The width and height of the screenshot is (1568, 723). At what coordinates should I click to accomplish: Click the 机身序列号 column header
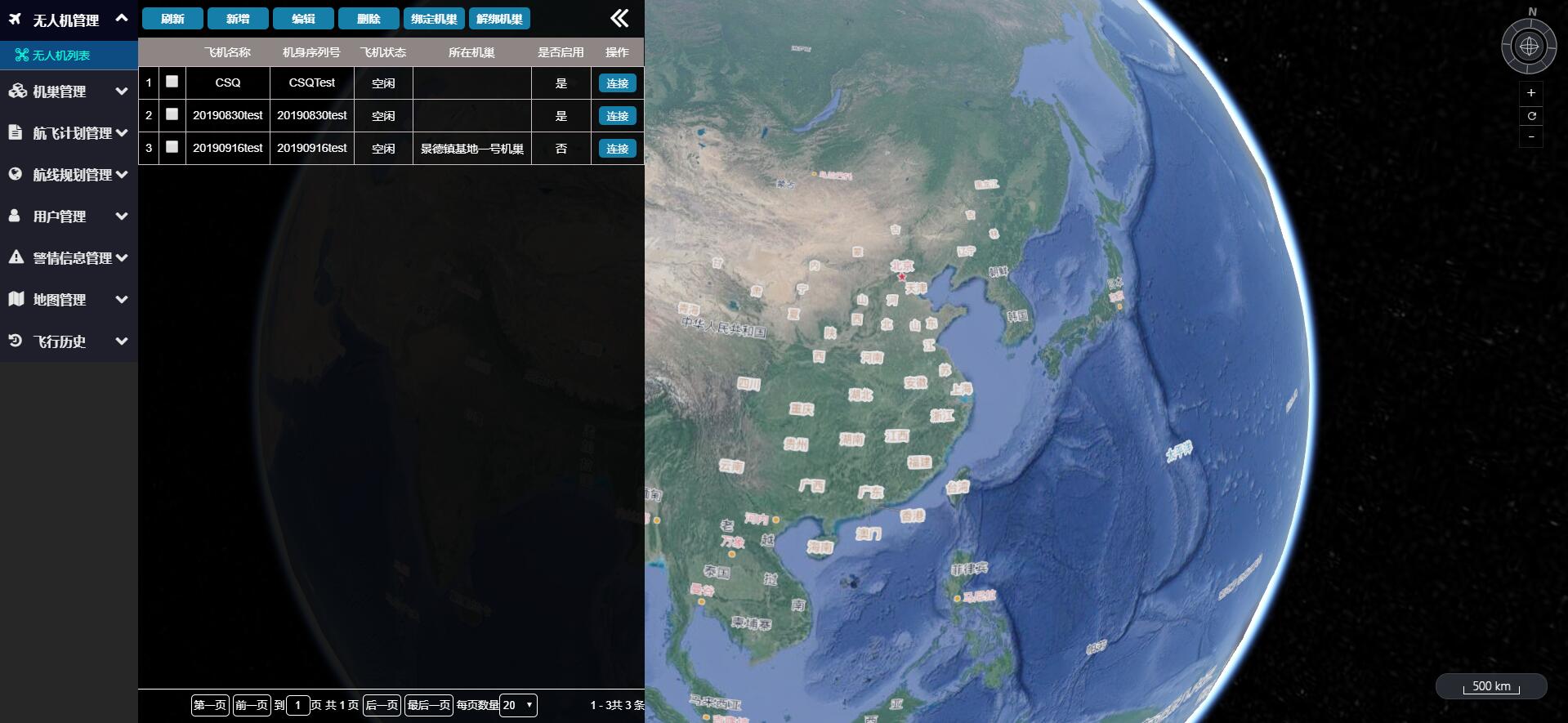click(x=311, y=52)
